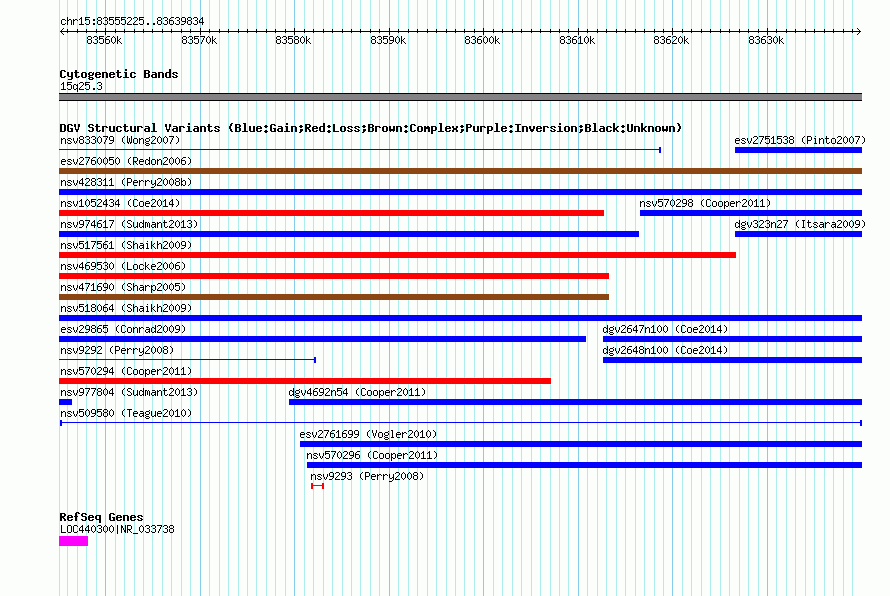890x596 pixels.
Task: Select the dgv2647n100 (Coe2014) label
Action: pyautogui.click(x=665, y=329)
